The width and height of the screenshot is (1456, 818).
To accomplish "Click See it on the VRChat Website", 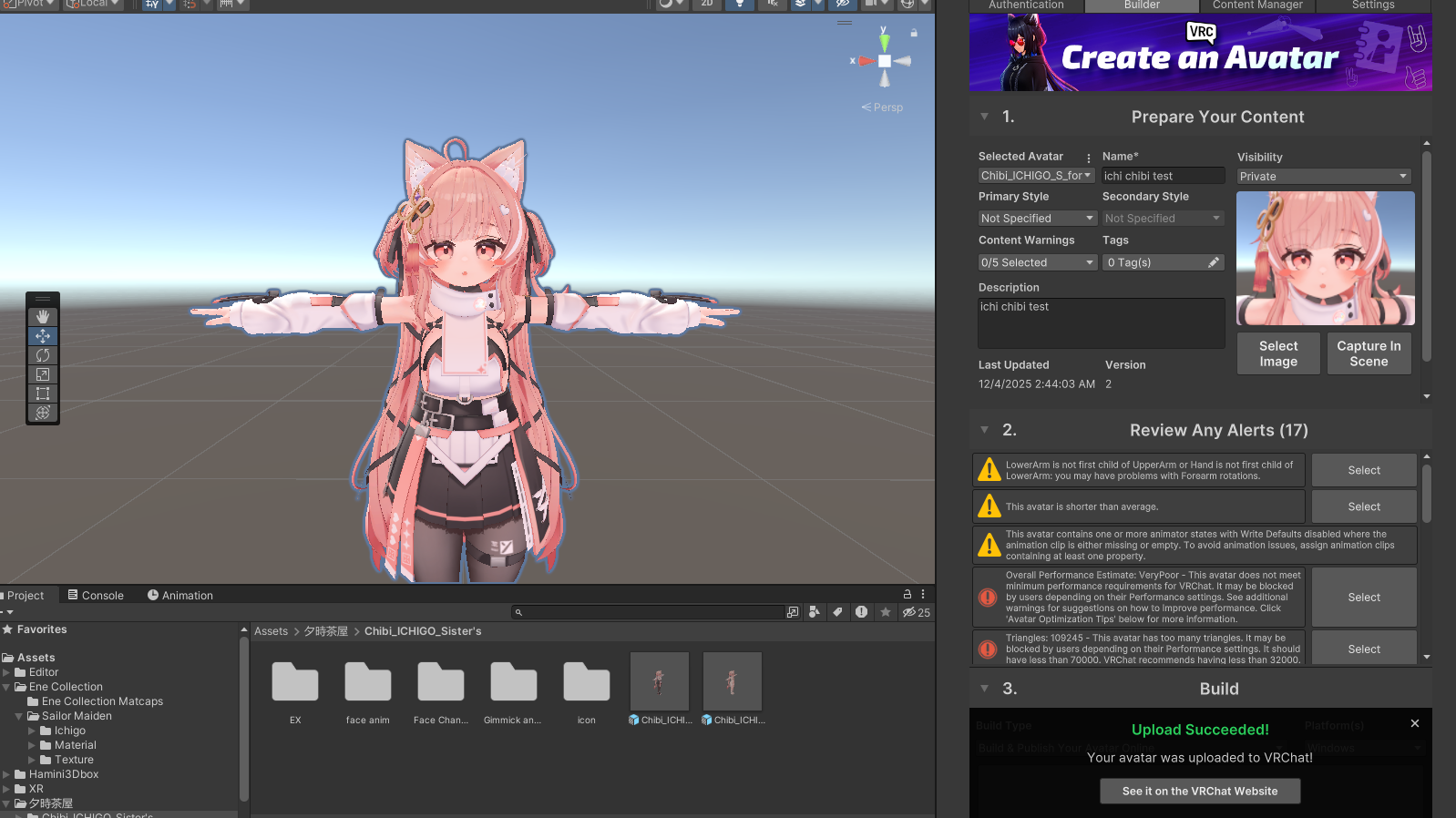I will click(1200, 792).
